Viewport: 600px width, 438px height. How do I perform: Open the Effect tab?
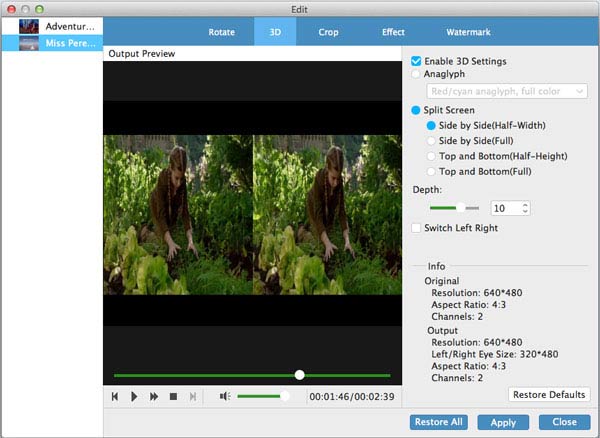(393, 32)
